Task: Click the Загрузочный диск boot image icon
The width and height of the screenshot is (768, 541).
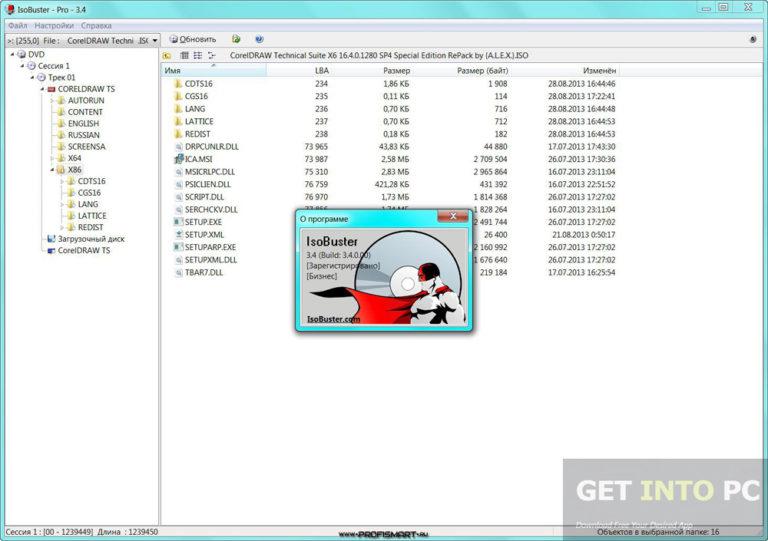Action: 51,239
